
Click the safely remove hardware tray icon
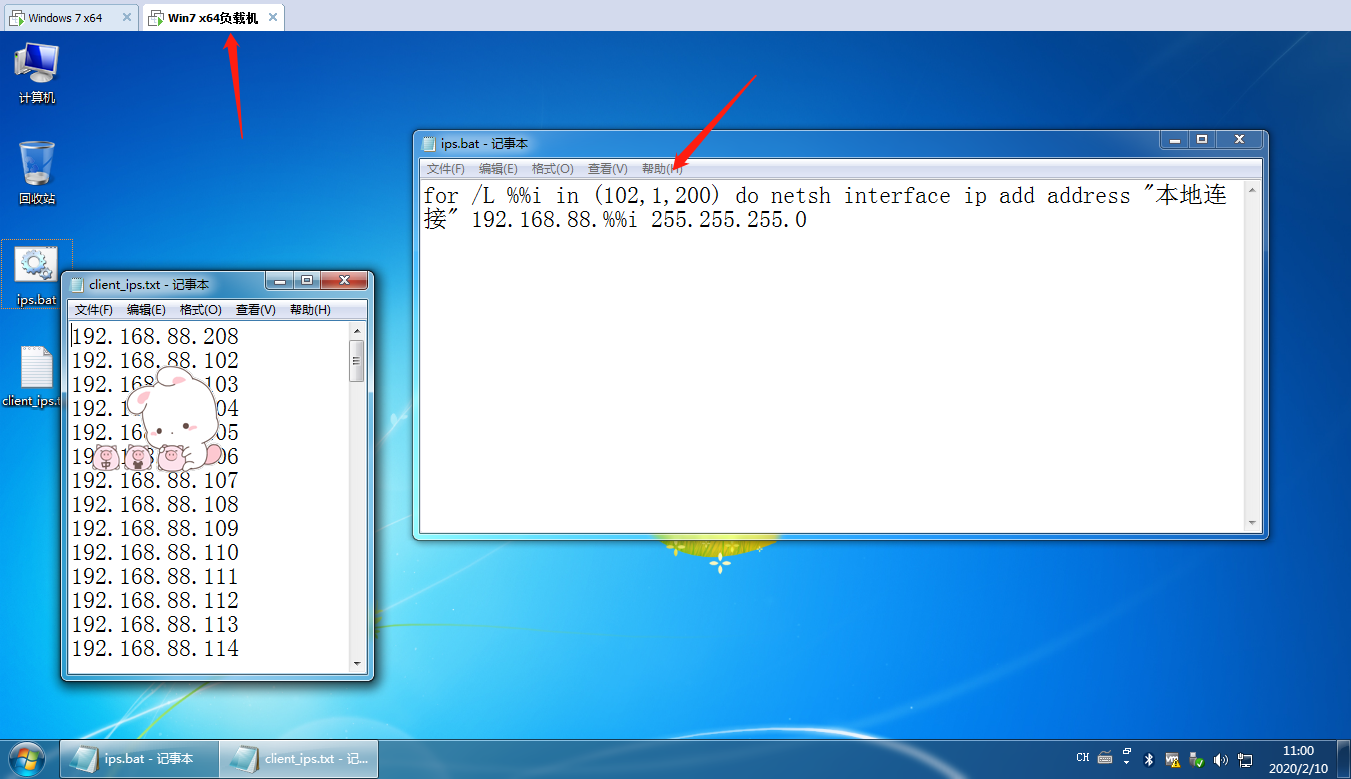coord(1196,760)
